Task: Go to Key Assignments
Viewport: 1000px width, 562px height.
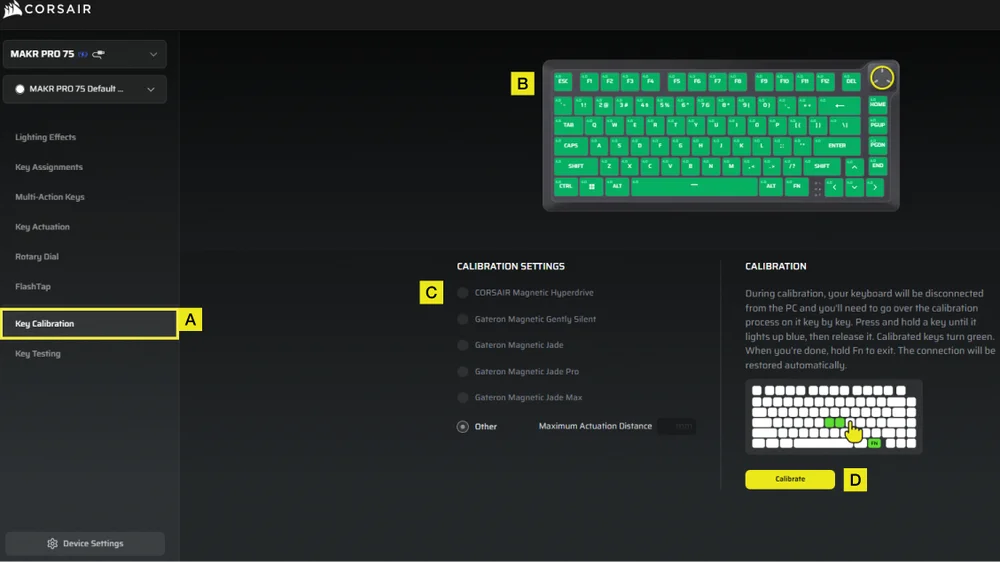Action: tap(49, 167)
